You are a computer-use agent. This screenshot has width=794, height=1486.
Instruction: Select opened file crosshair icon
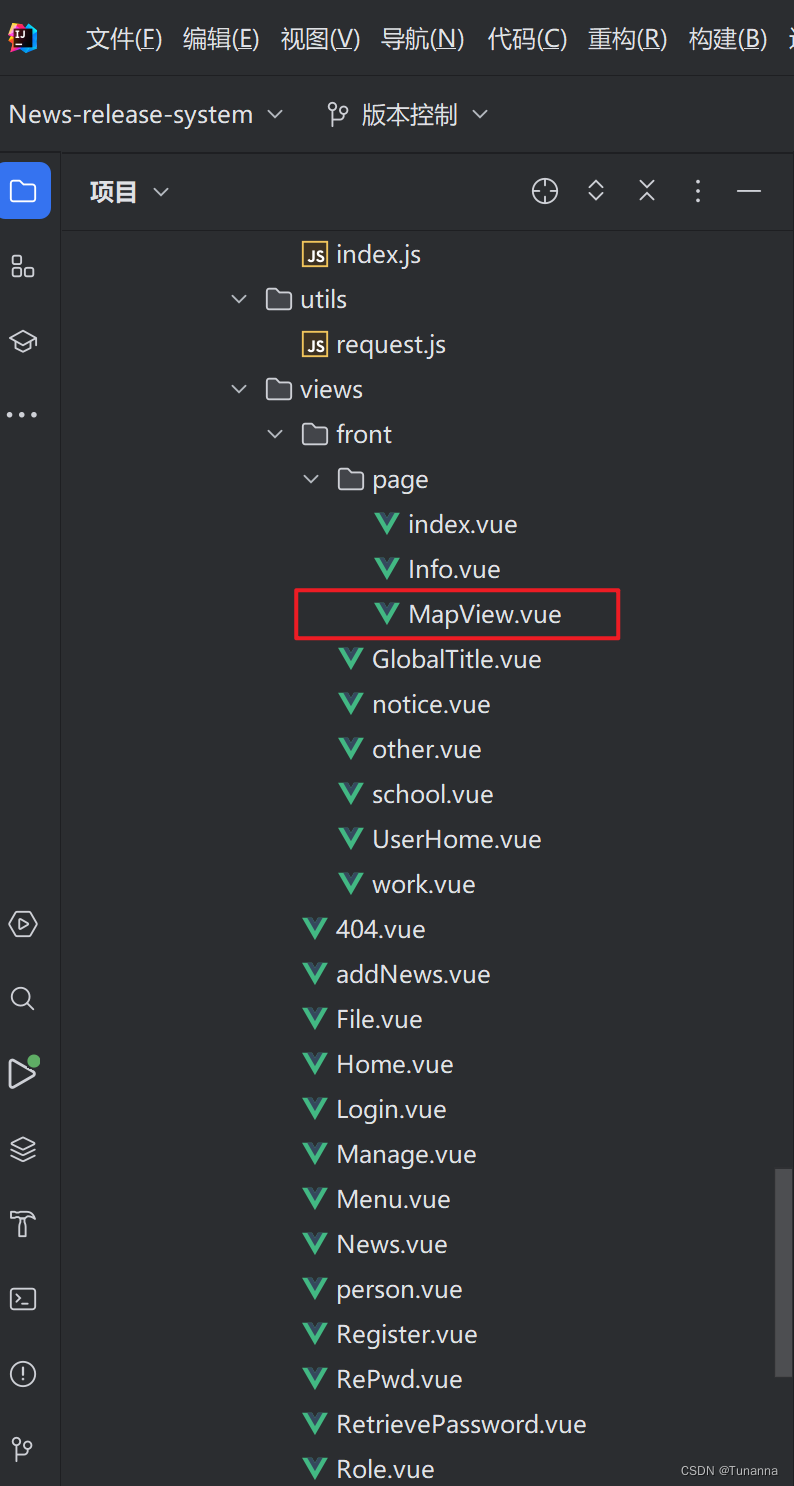(545, 191)
